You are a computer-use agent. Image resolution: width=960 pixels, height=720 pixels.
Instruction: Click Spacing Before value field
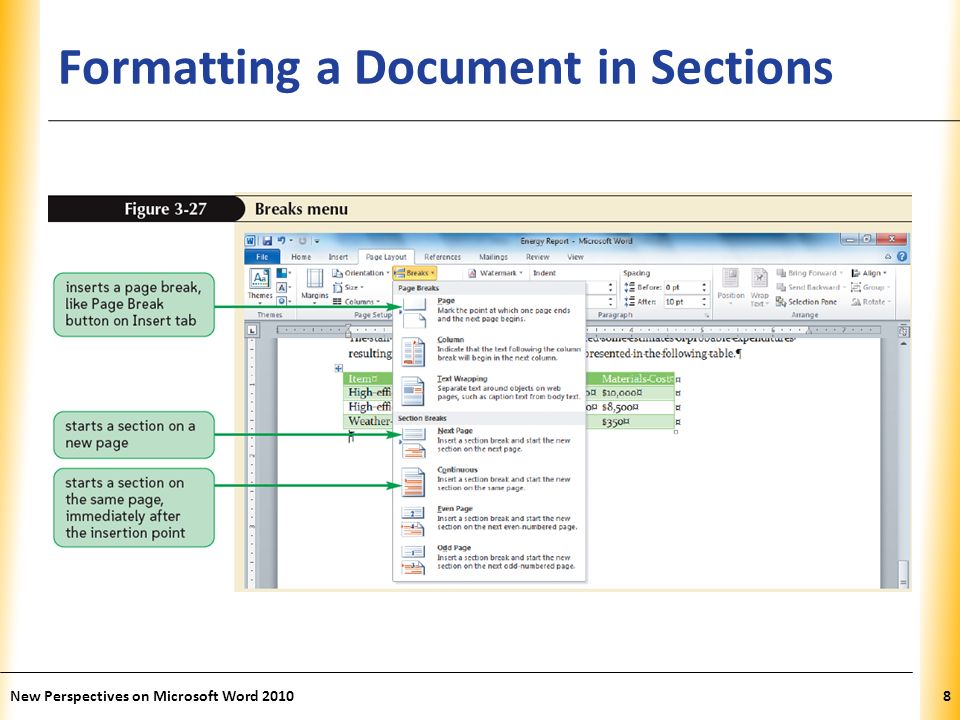point(682,287)
